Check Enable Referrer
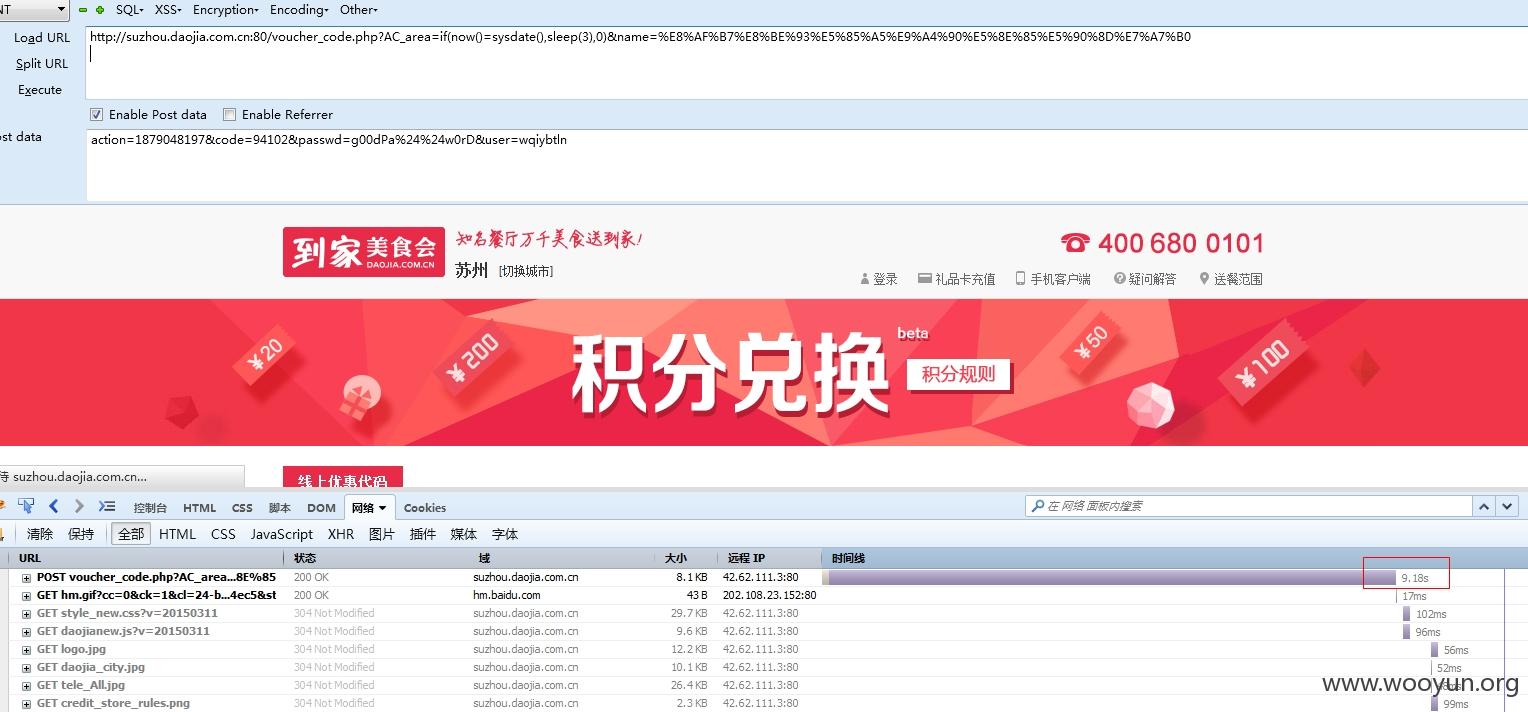This screenshot has height=712, width=1528. [230, 115]
